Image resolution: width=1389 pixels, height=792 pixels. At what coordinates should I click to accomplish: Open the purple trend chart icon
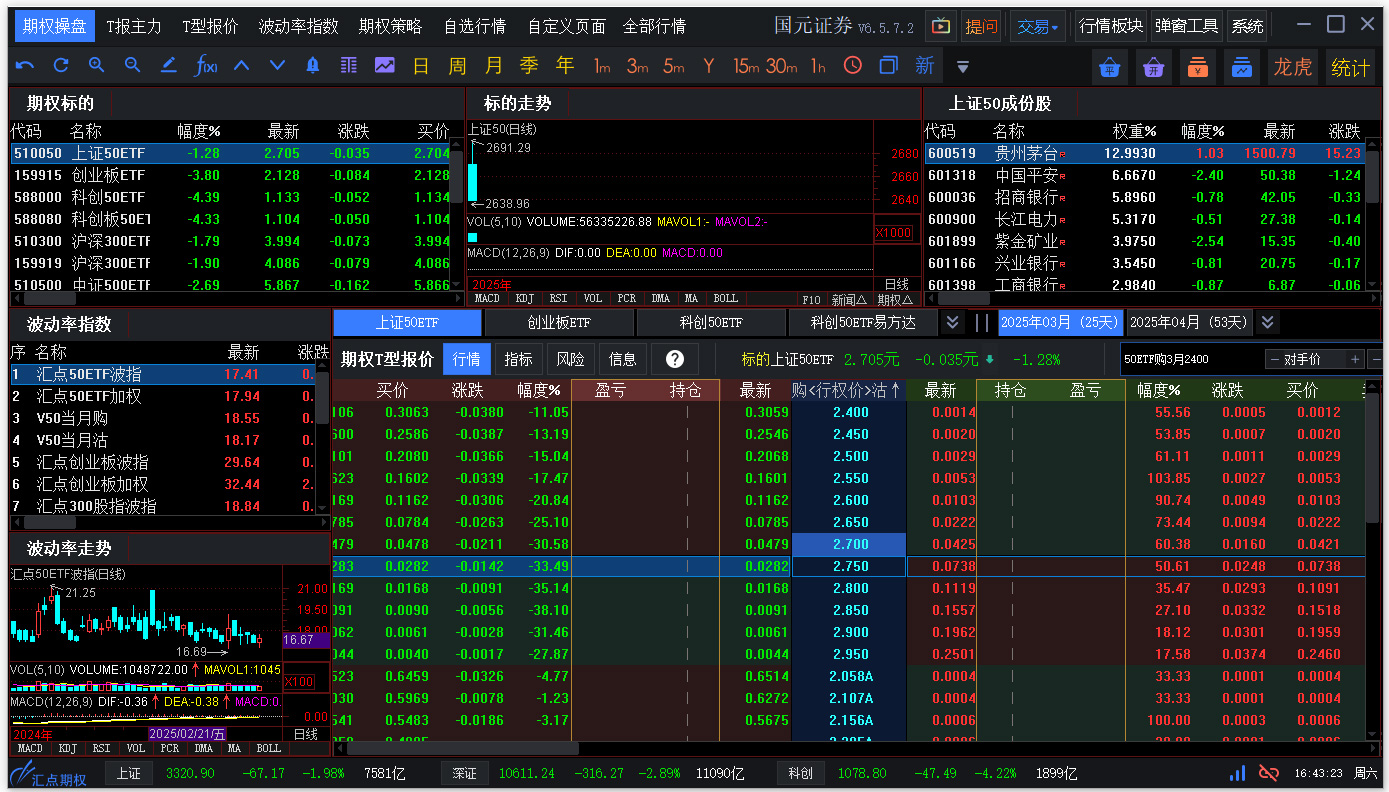(x=385, y=66)
